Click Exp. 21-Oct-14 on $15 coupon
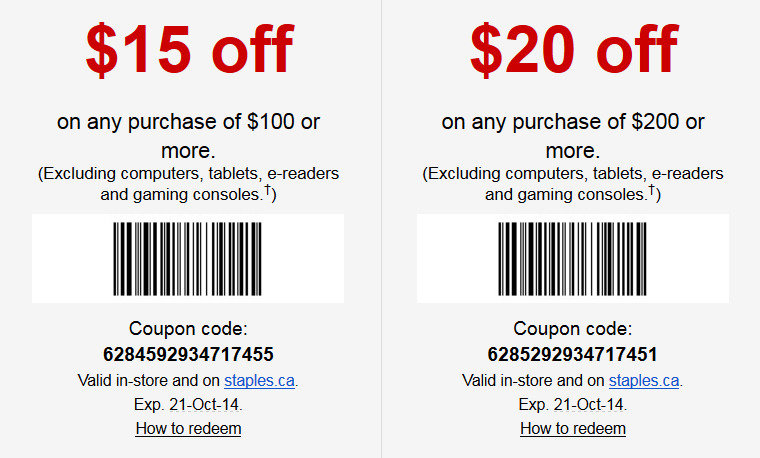Screen dimensions: 760x458 (188, 405)
